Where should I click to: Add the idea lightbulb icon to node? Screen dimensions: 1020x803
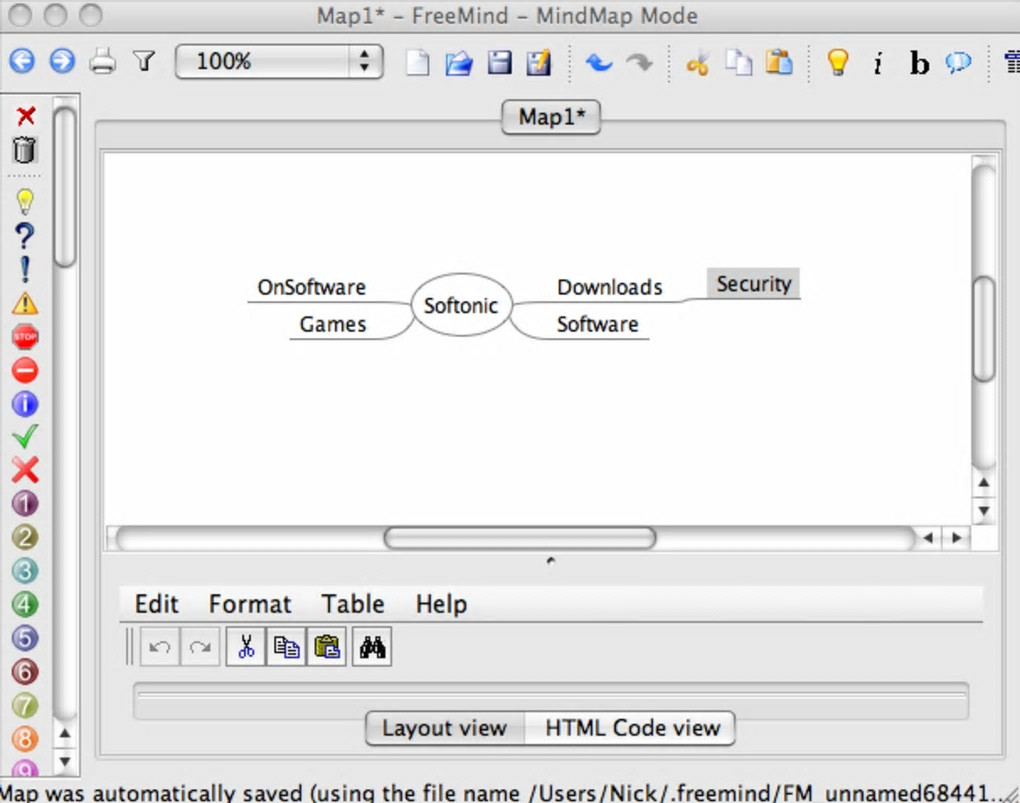[x=25, y=202]
